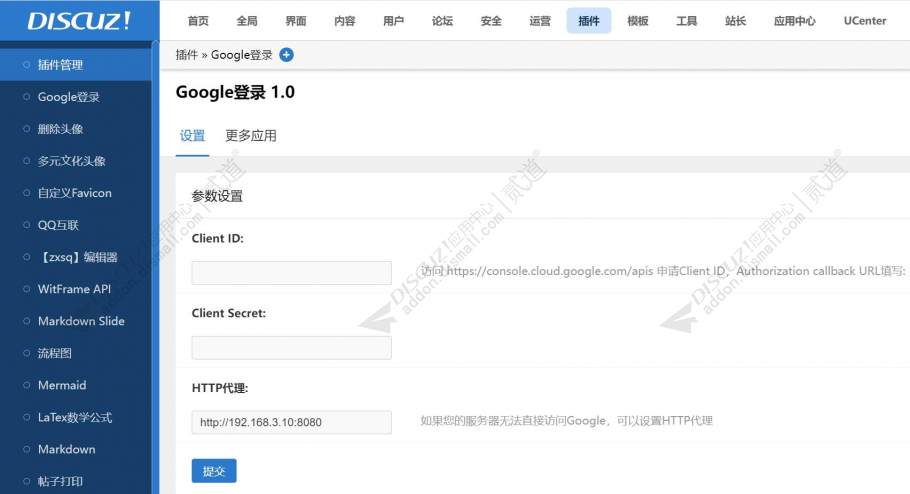The width and height of the screenshot is (910, 494).
Task: Open 【zxsq】编辑器 in the sidebar
Action: point(76,257)
